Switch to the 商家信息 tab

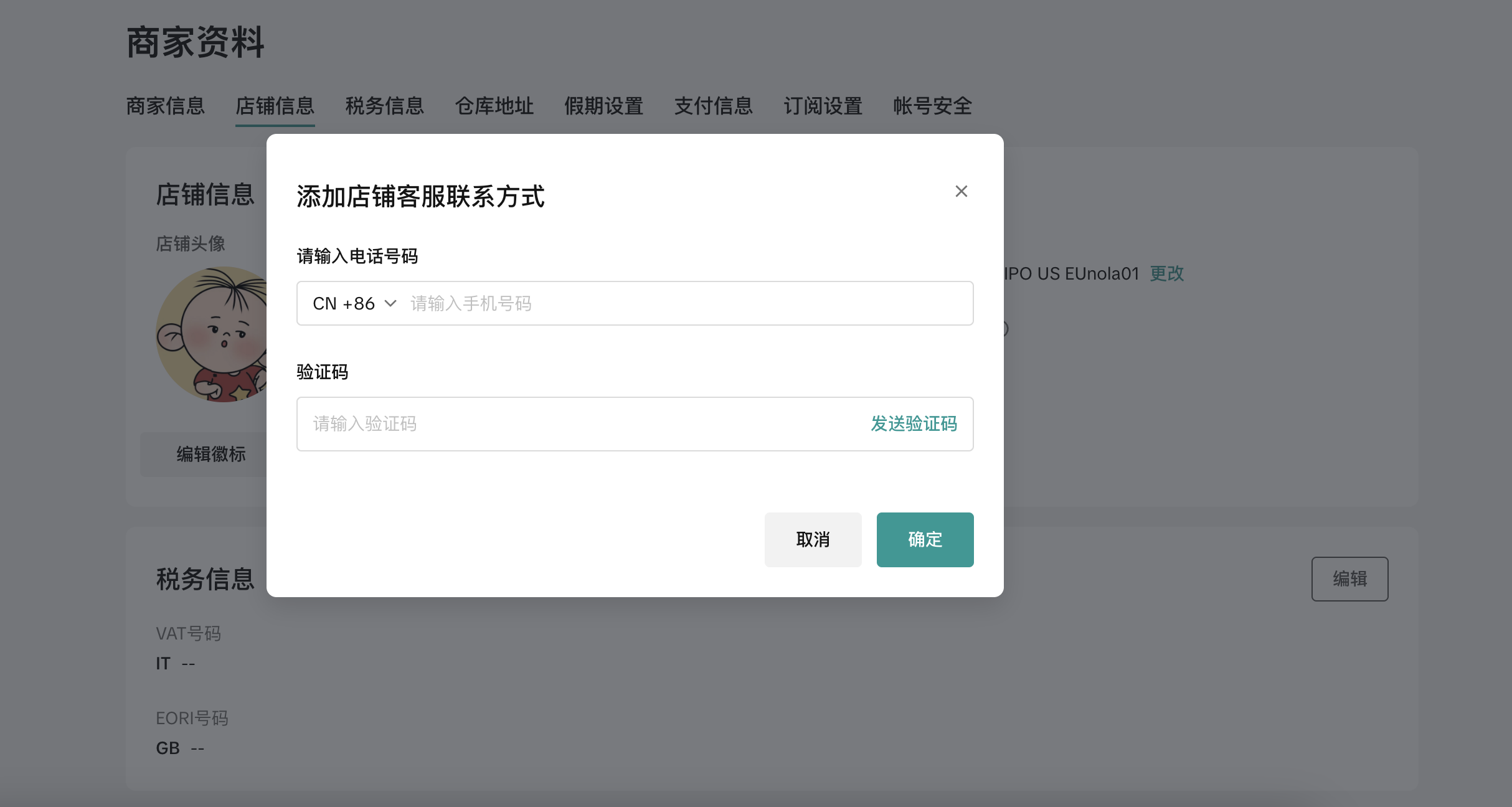[x=166, y=106]
